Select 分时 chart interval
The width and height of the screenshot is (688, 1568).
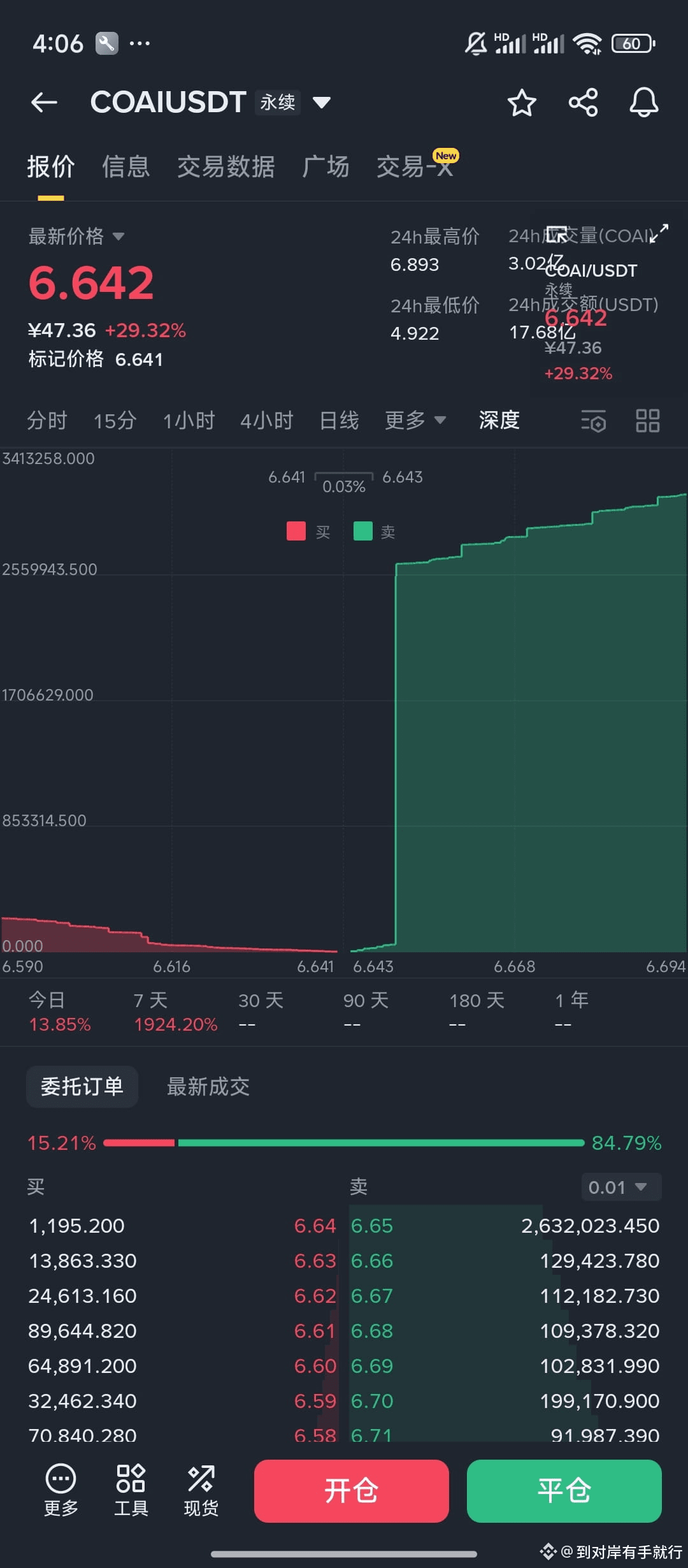(47, 421)
